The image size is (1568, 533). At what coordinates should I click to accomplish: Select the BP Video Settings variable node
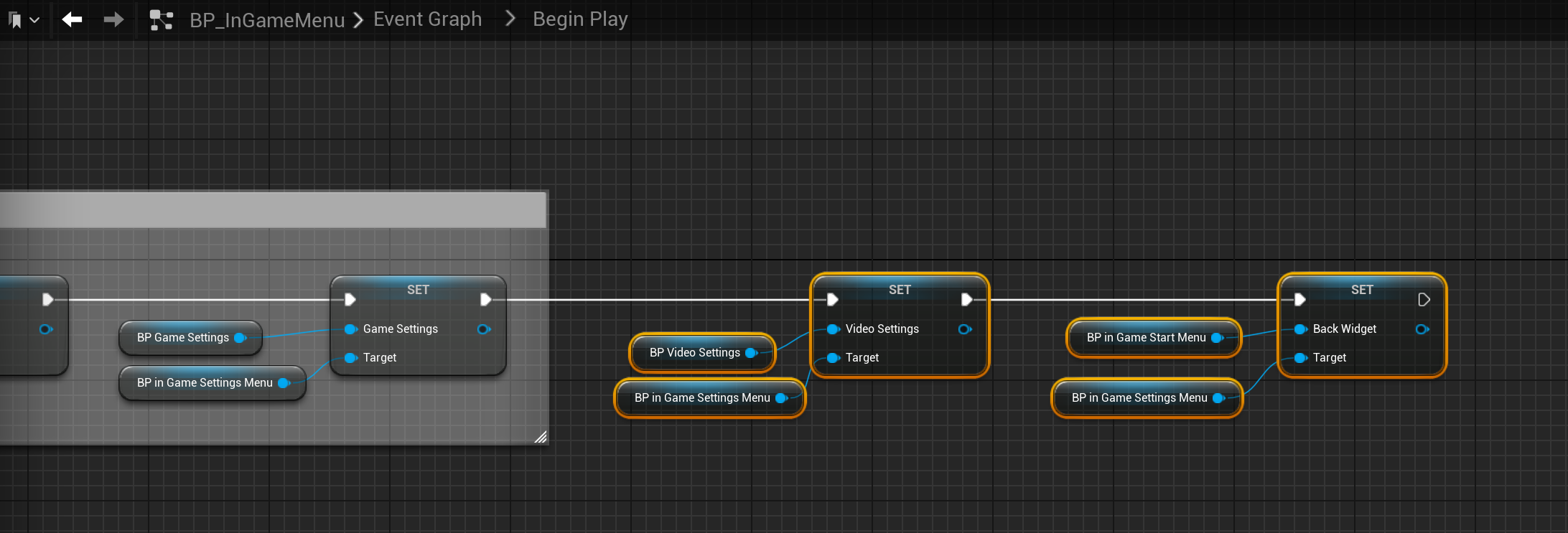(x=694, y=353)
